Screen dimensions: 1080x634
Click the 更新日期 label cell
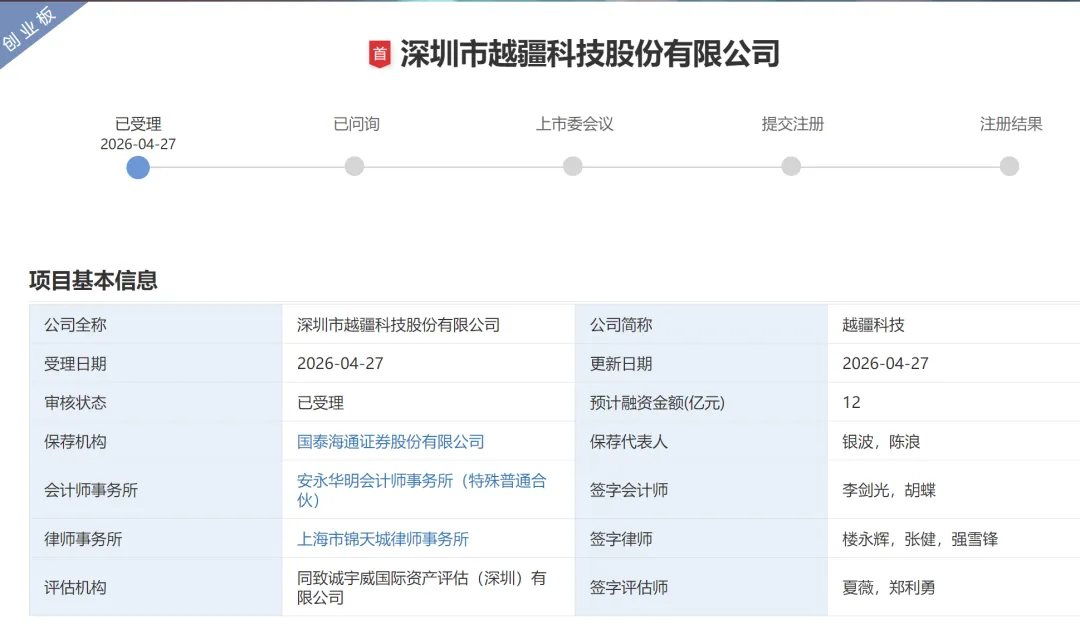[x=701, y=363]
